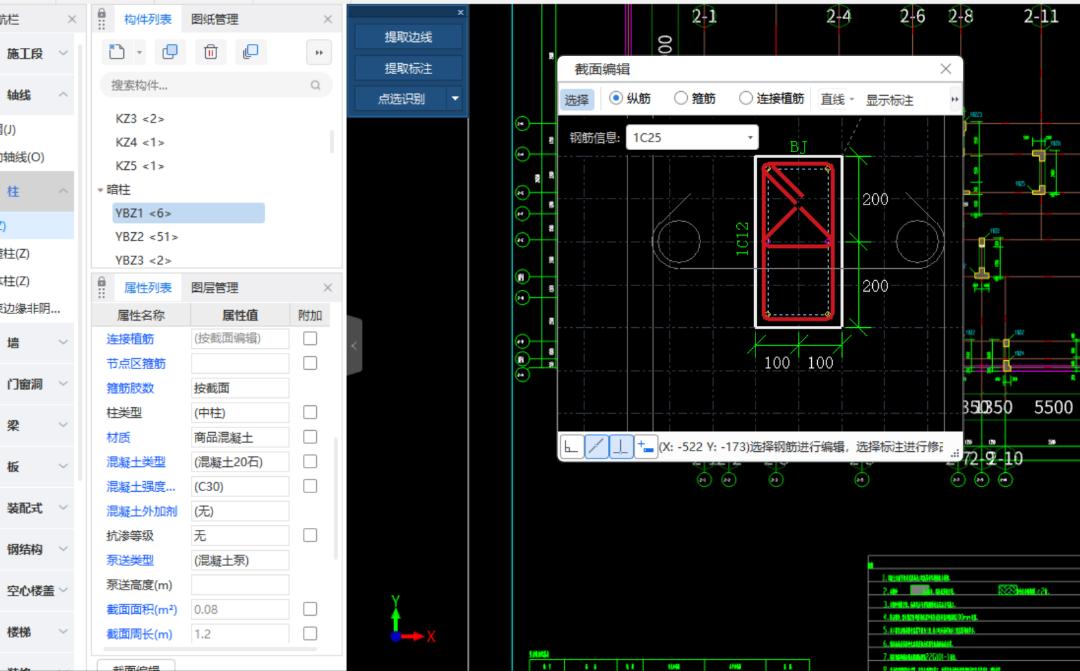This screenshot has height=671, width=1080.
Task: Check the 截面周长 附加 checkbox
Action: (310, 634)
